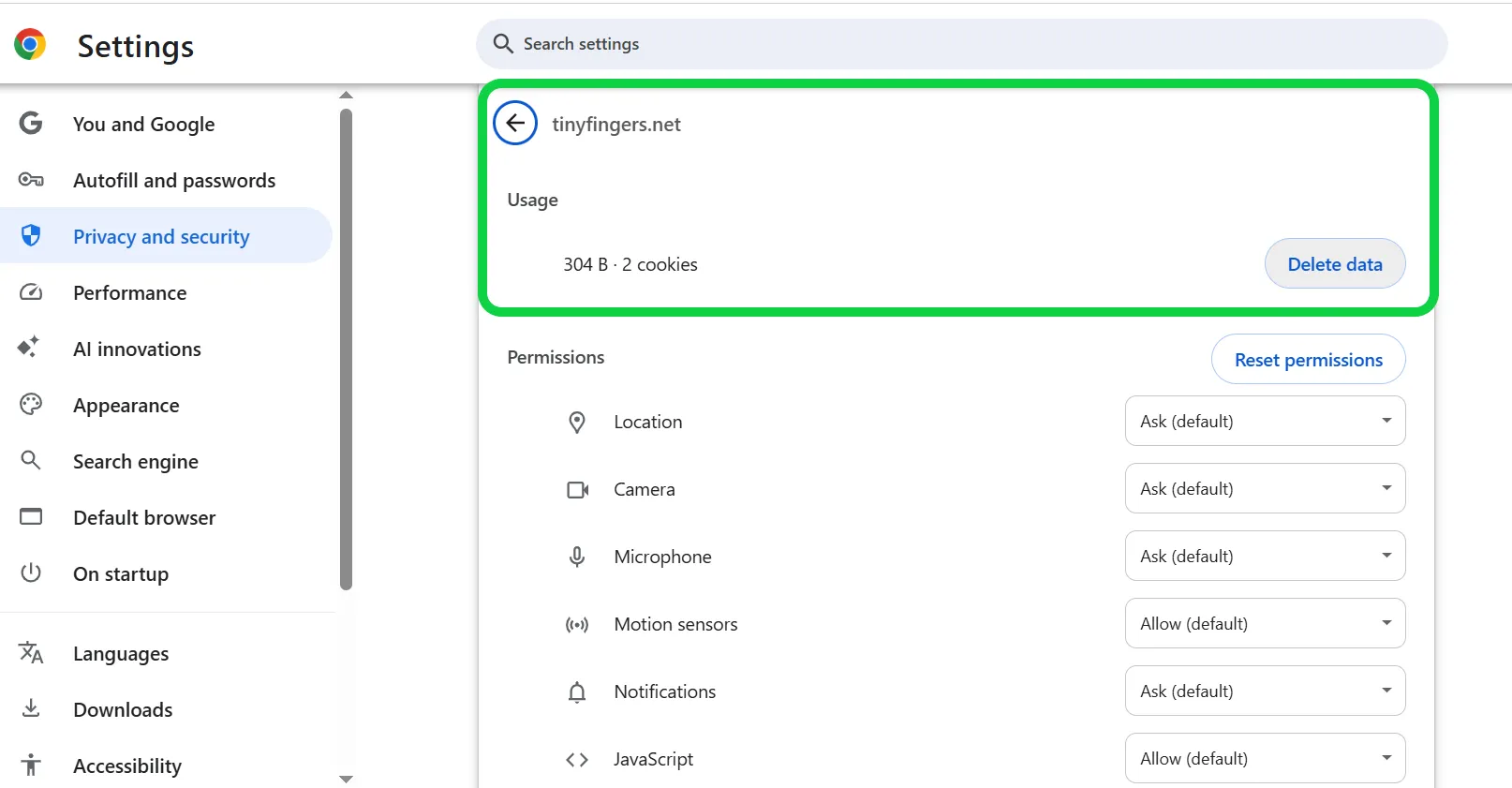Open You and Google settings
The image size is (1512, 788).
click(x=166, y=123)
